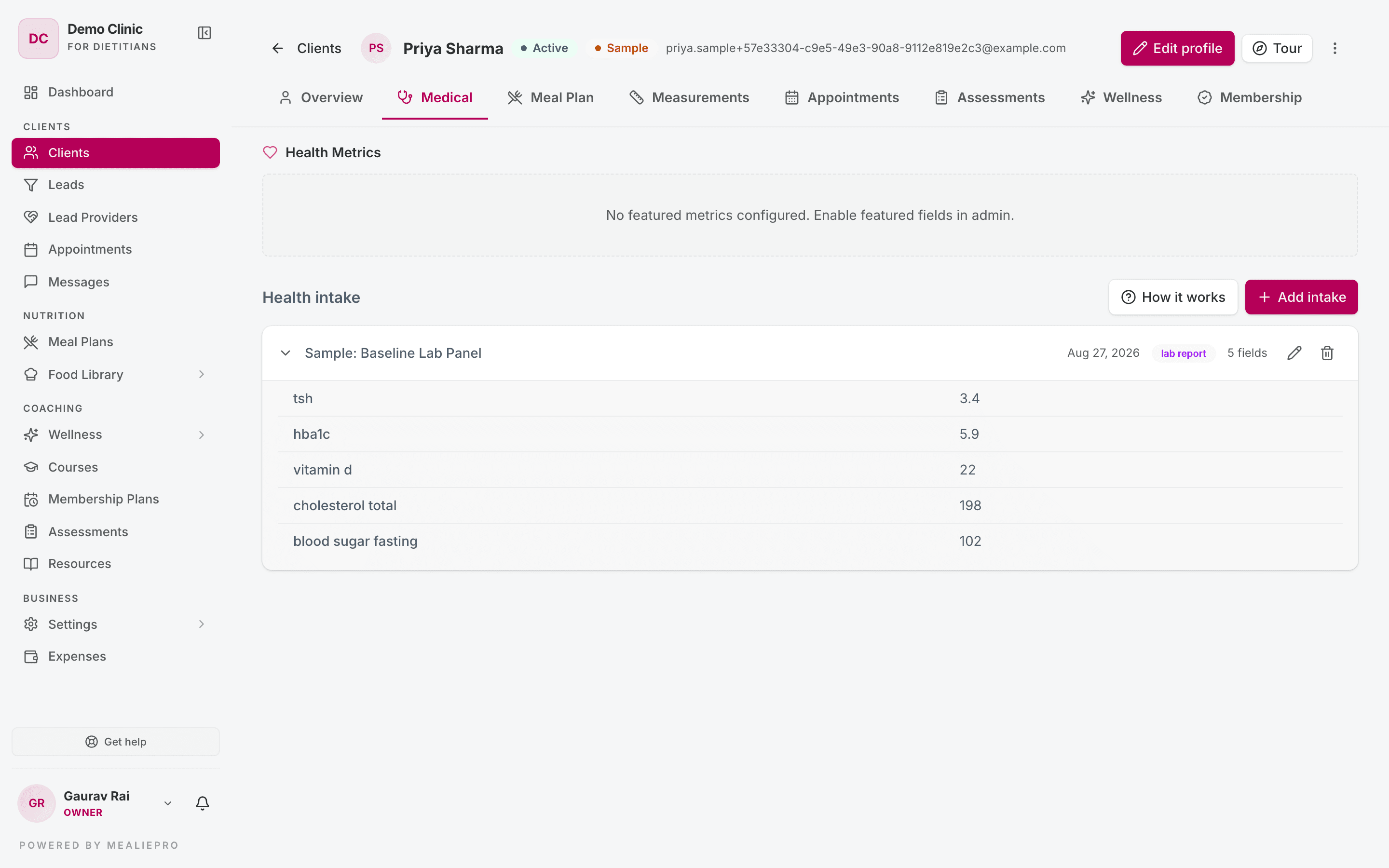
Task: Open sidebar Appointments page
Action: coord(115,249)
